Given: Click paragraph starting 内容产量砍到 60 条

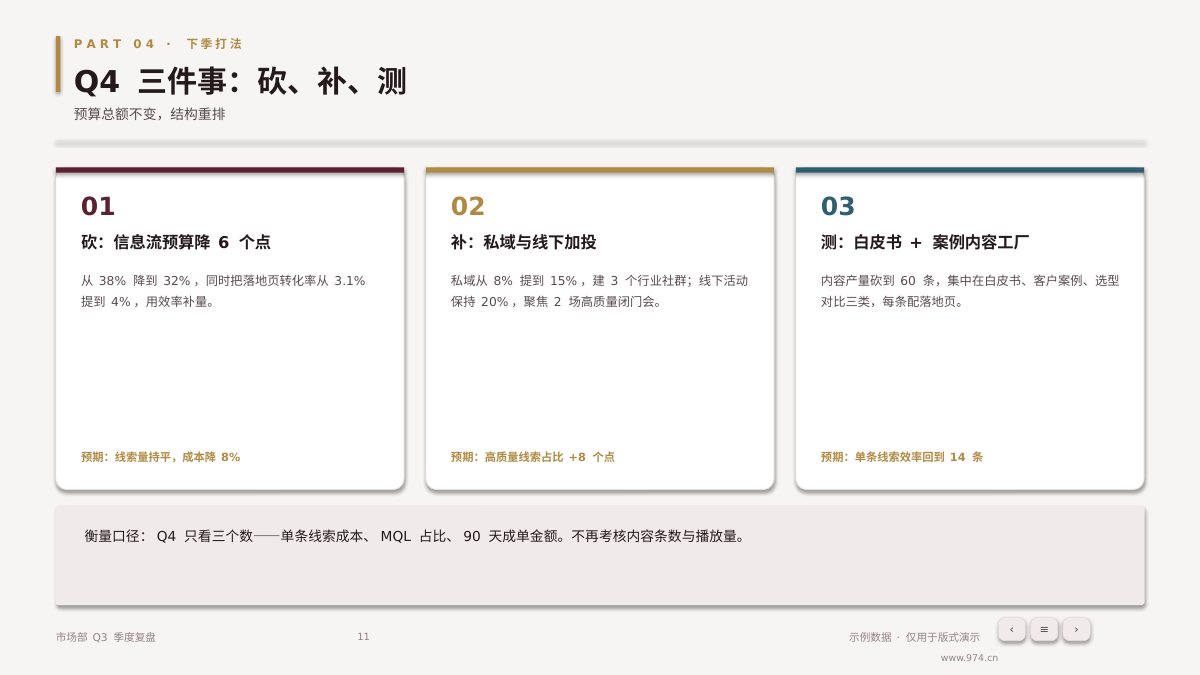Looking at the screenshot, I should coord(970,291).
